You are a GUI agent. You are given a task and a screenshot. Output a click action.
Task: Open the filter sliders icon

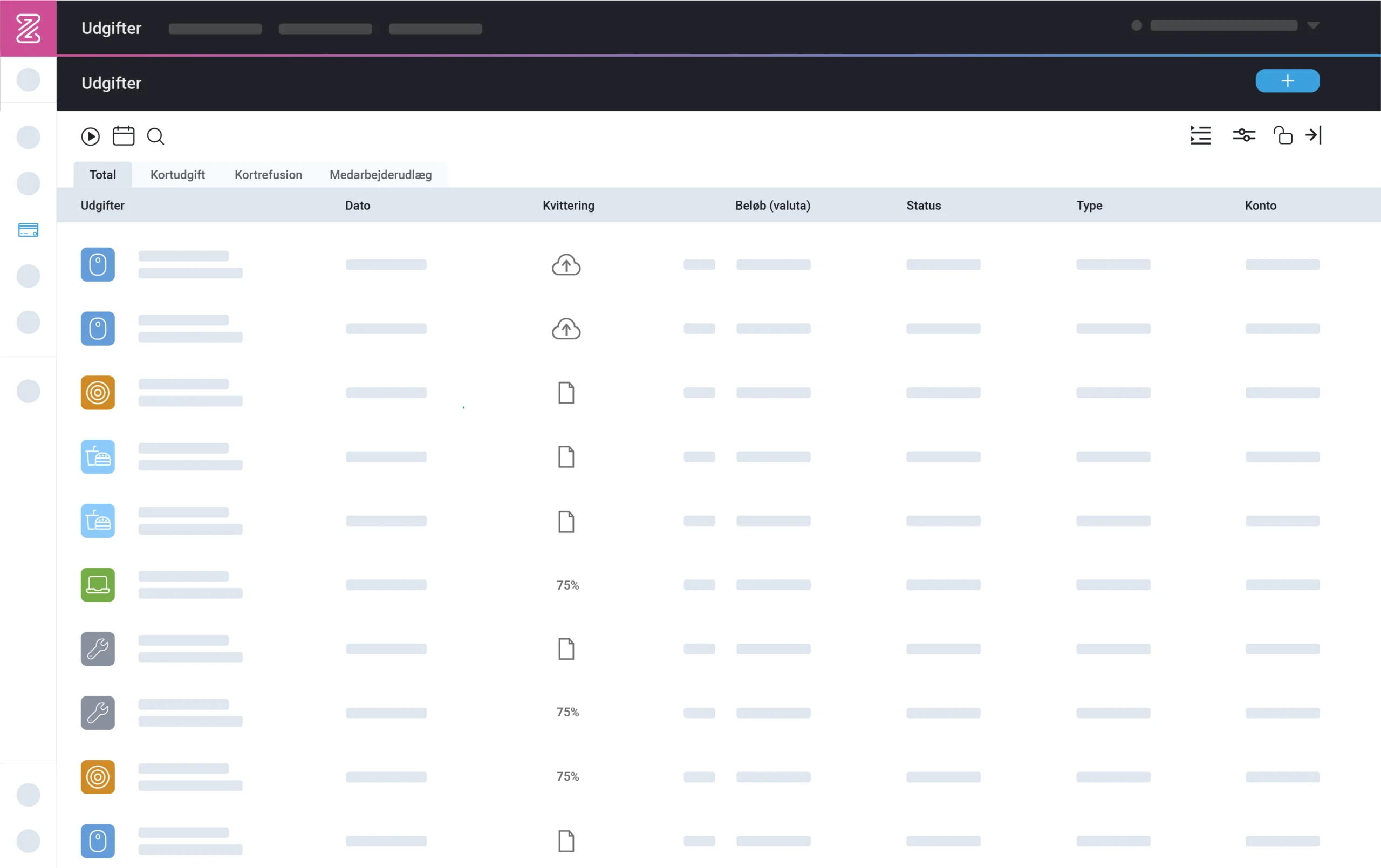click(1244, 135)
